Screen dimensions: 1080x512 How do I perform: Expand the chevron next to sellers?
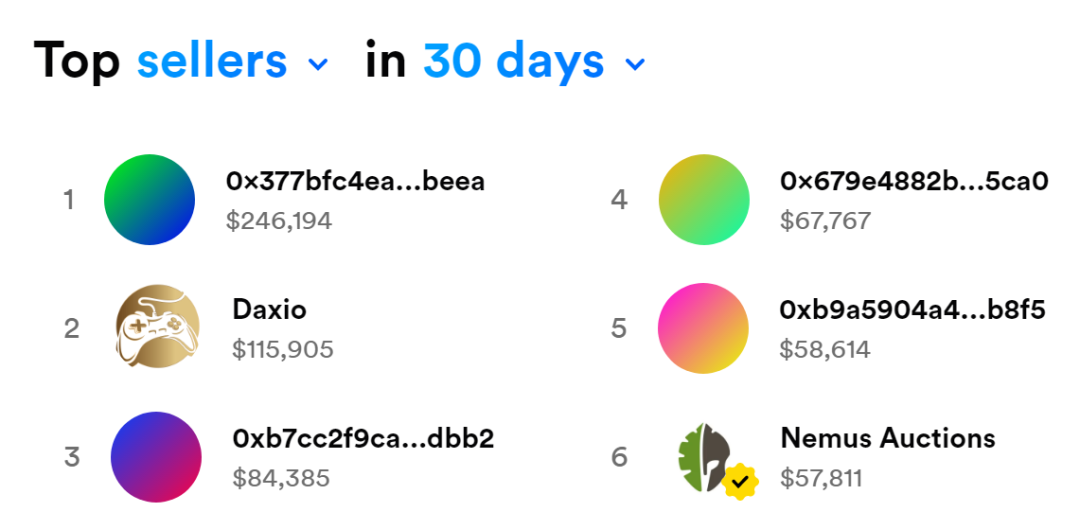pyautogui.click(x=318, y=65)
